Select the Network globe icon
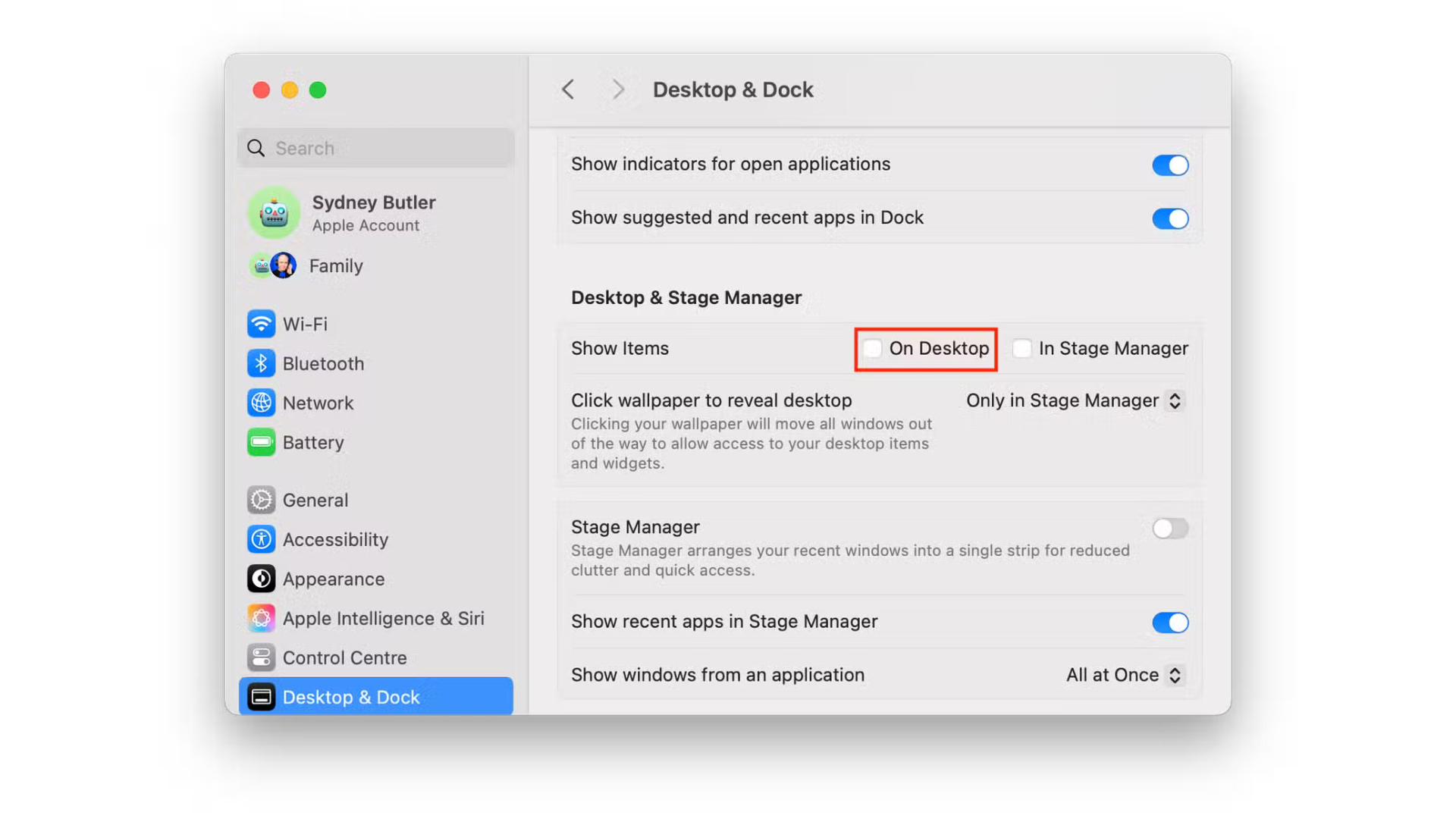Screen dimensions: 1456x819 pos(261,403)
